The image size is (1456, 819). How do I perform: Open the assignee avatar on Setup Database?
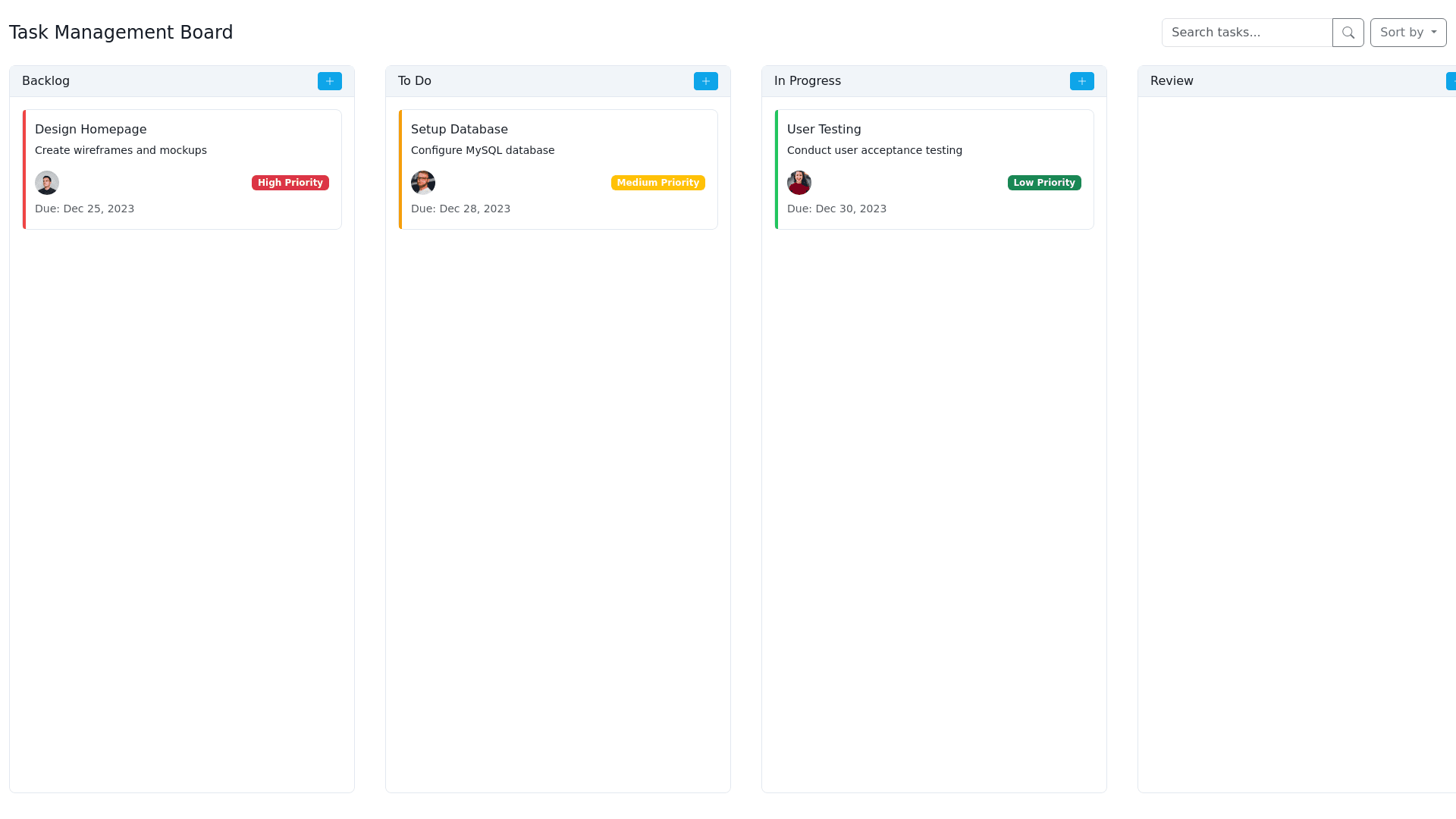tap(423, 183)
